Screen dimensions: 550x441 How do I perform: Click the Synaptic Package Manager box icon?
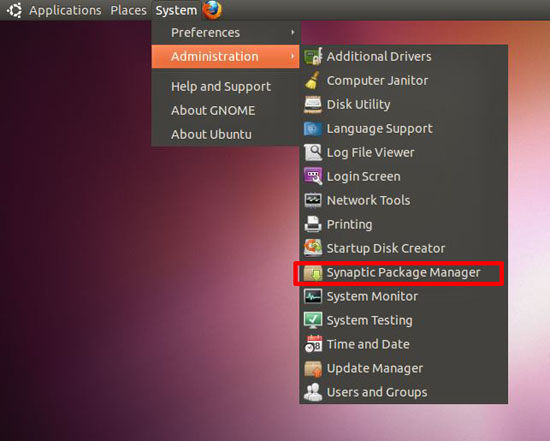[313, 273]
